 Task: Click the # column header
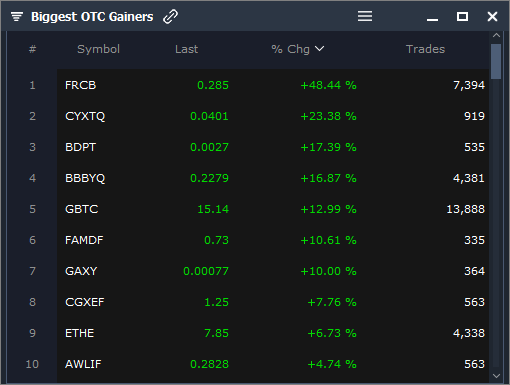point(32,49)
